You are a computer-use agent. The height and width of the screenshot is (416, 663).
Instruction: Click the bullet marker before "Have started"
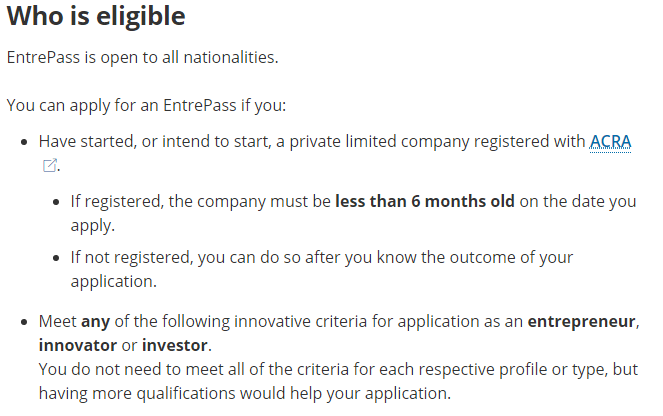pos(24,142)
